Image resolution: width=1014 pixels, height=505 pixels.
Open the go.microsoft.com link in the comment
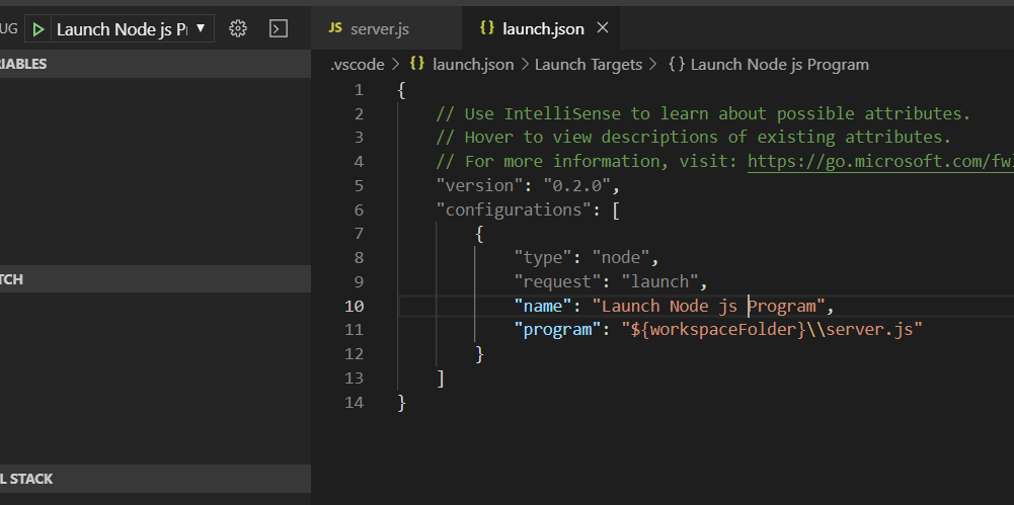click(880, 162)
